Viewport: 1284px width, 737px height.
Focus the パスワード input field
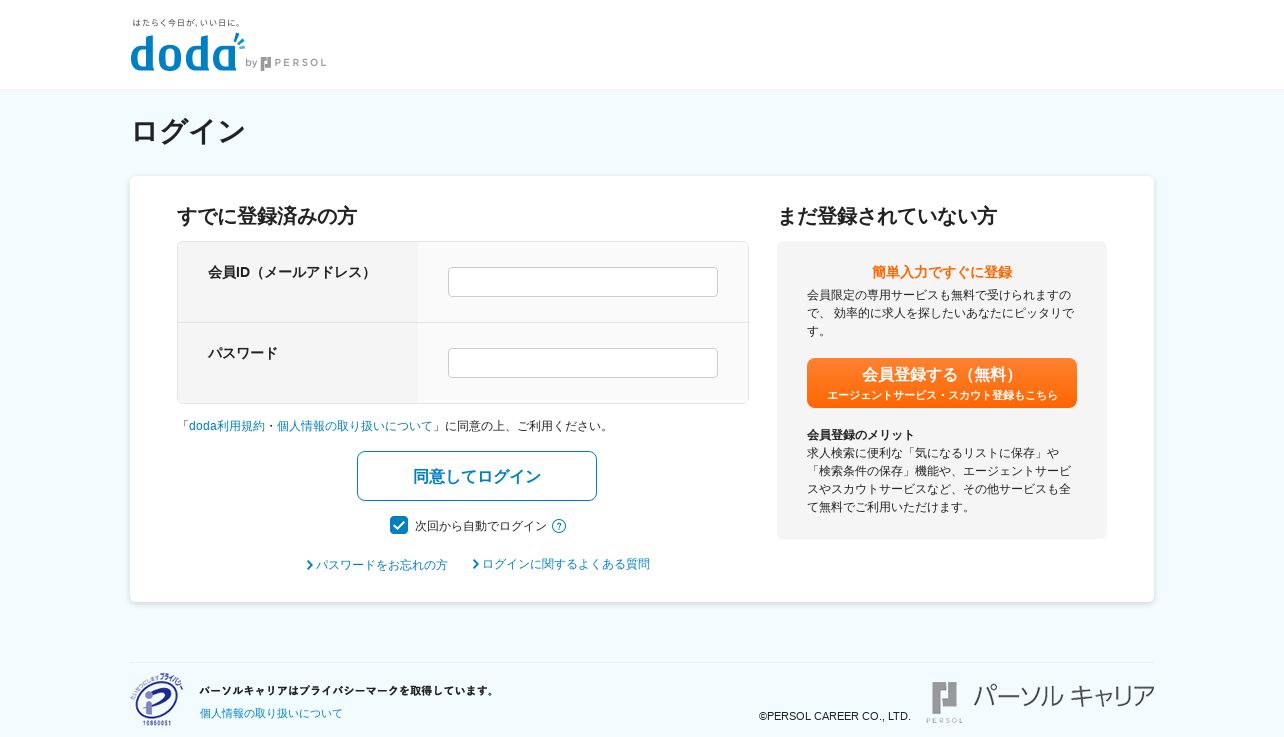pyautogui.click(x=583, y=363)
